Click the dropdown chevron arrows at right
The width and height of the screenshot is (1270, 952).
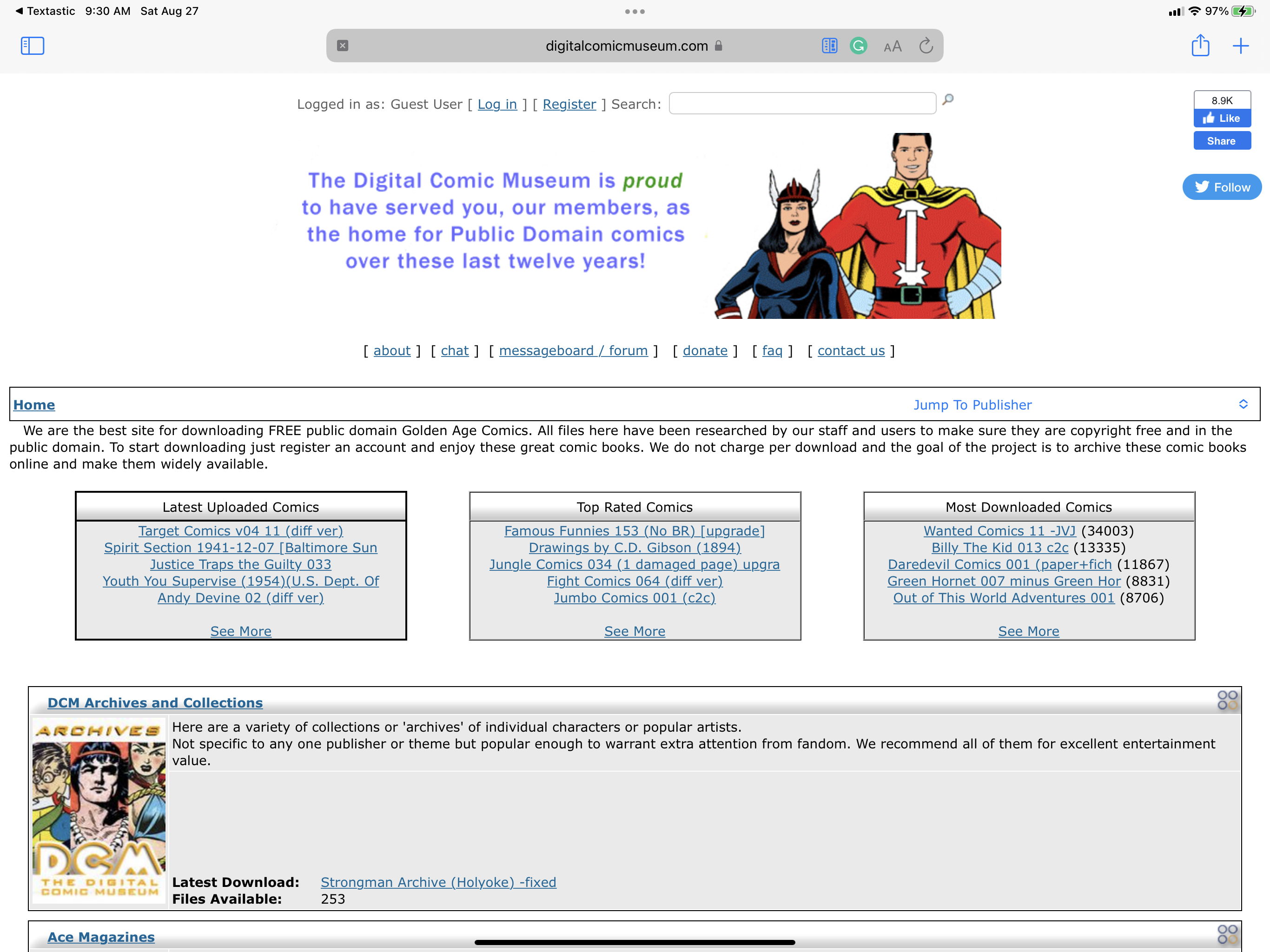(x=1243, y=404)
